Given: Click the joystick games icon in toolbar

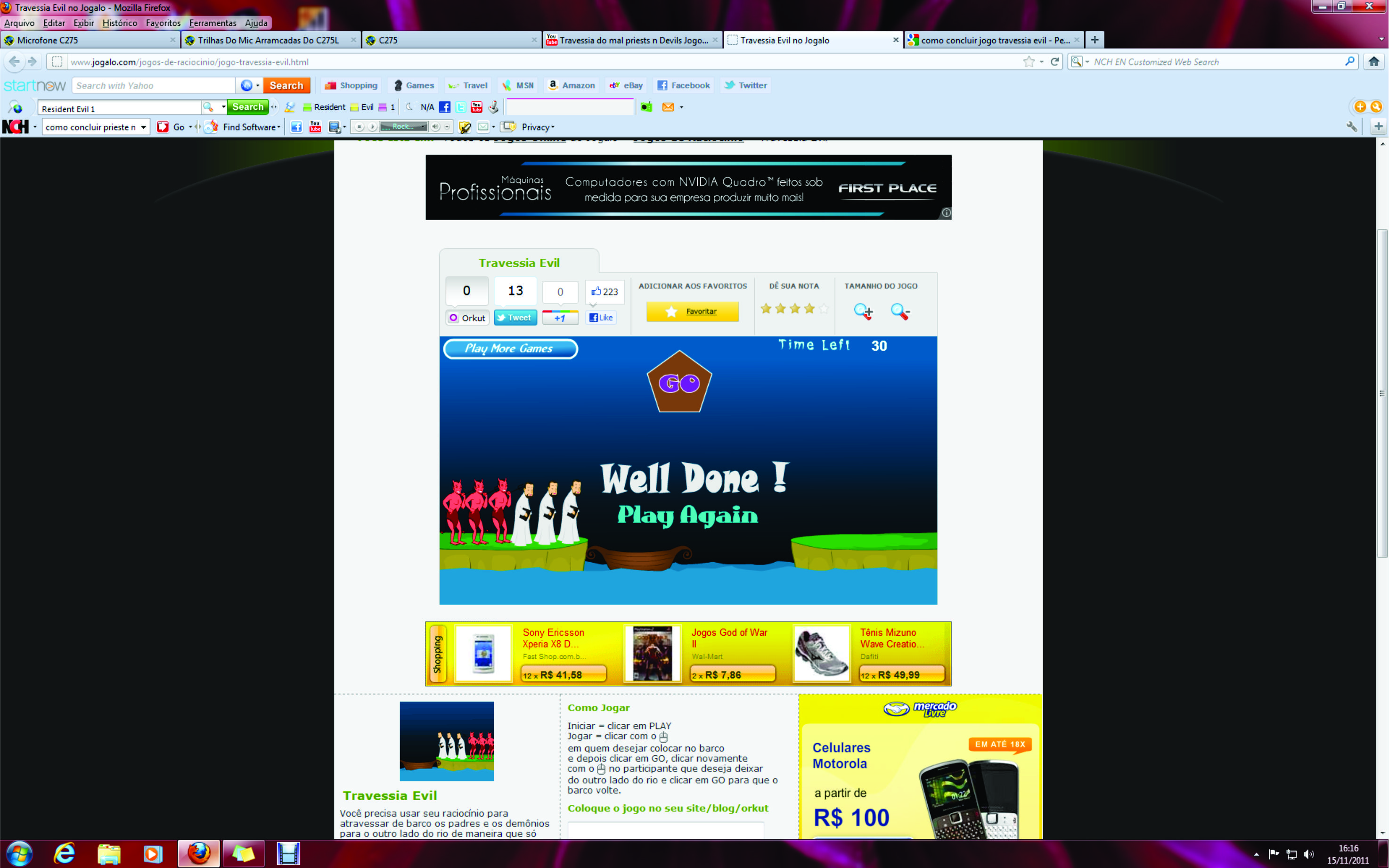Looking at the screenshot, I should pos(493,107).
